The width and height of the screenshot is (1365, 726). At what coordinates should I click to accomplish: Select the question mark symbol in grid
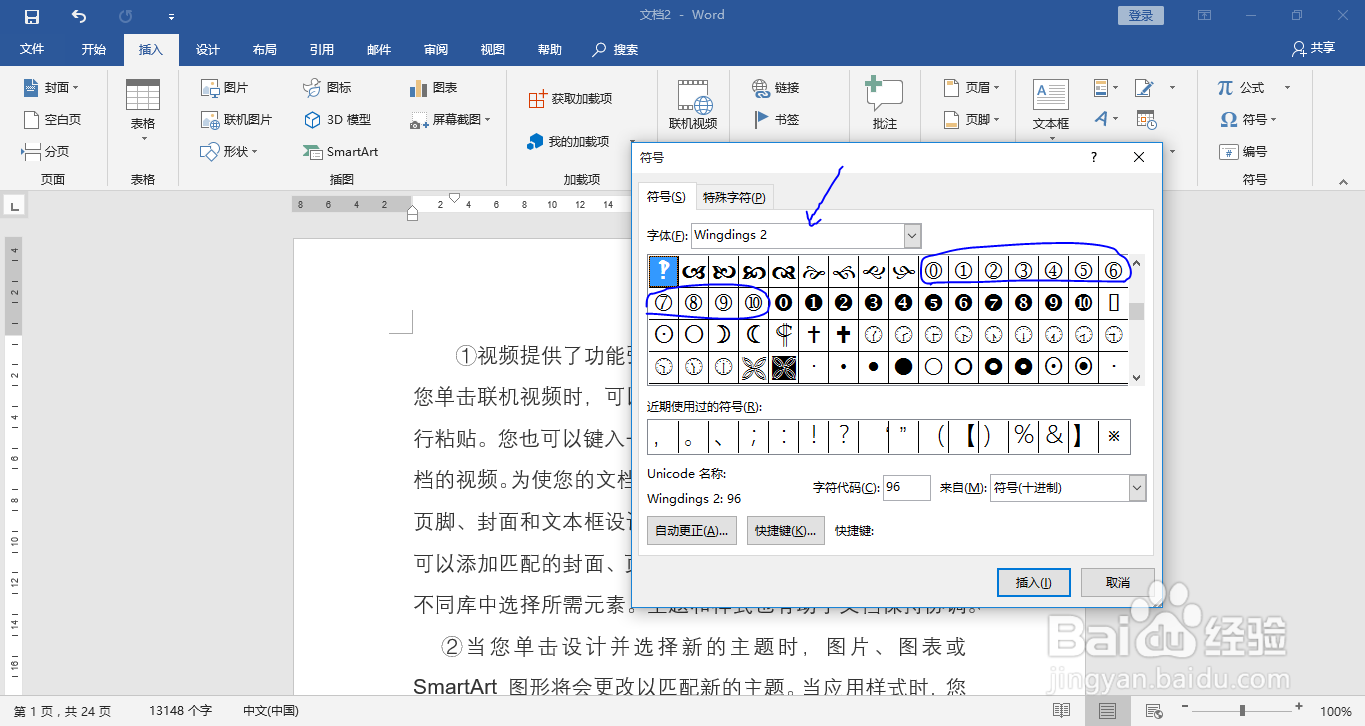pyautogui.click(x=663, y=271)
